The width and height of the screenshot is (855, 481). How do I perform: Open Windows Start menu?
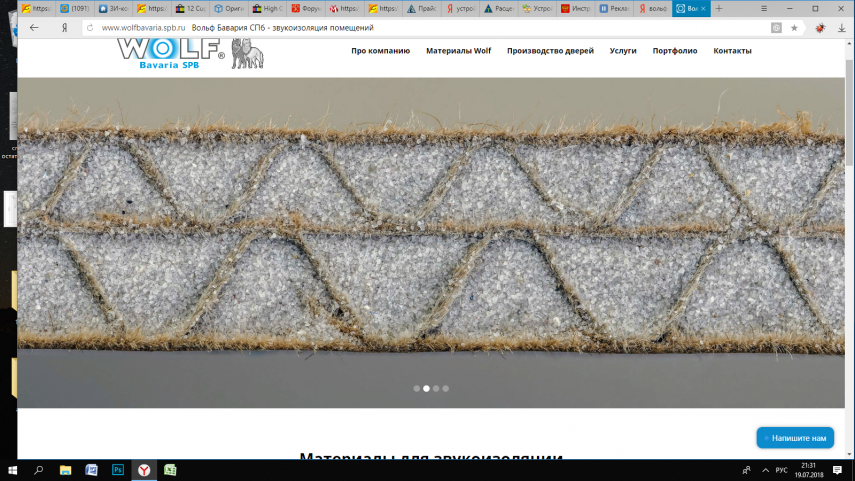tap(13, 469)
